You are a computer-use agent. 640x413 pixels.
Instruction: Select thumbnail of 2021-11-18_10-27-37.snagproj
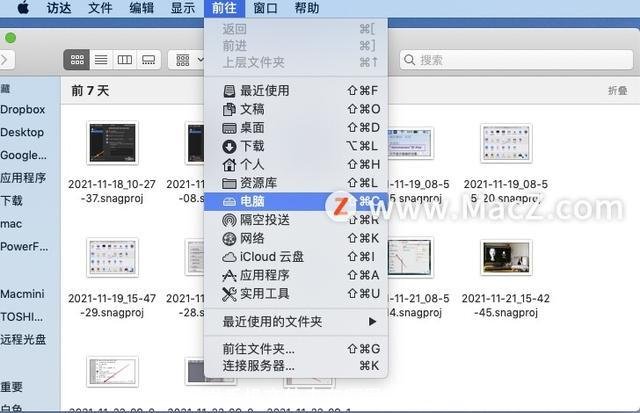point(112,142)
